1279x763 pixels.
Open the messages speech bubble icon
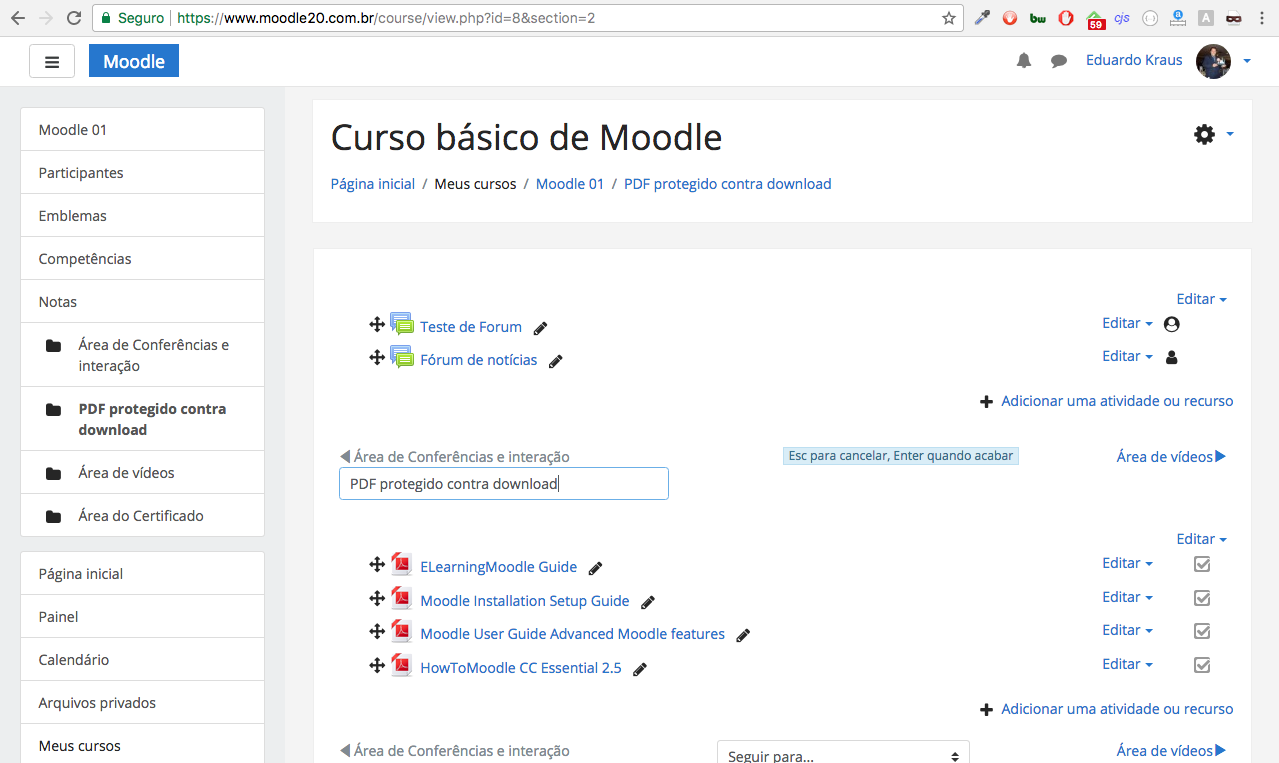(x=1059, y=61)
